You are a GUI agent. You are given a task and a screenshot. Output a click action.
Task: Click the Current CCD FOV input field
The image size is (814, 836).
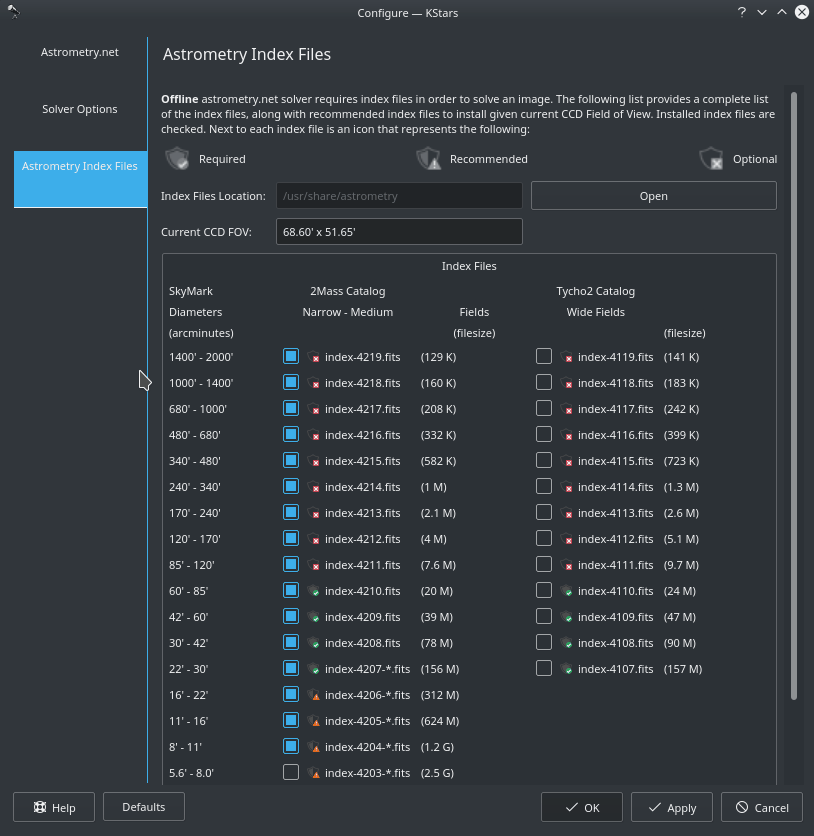pyautogui.click(x=398, y=231)
